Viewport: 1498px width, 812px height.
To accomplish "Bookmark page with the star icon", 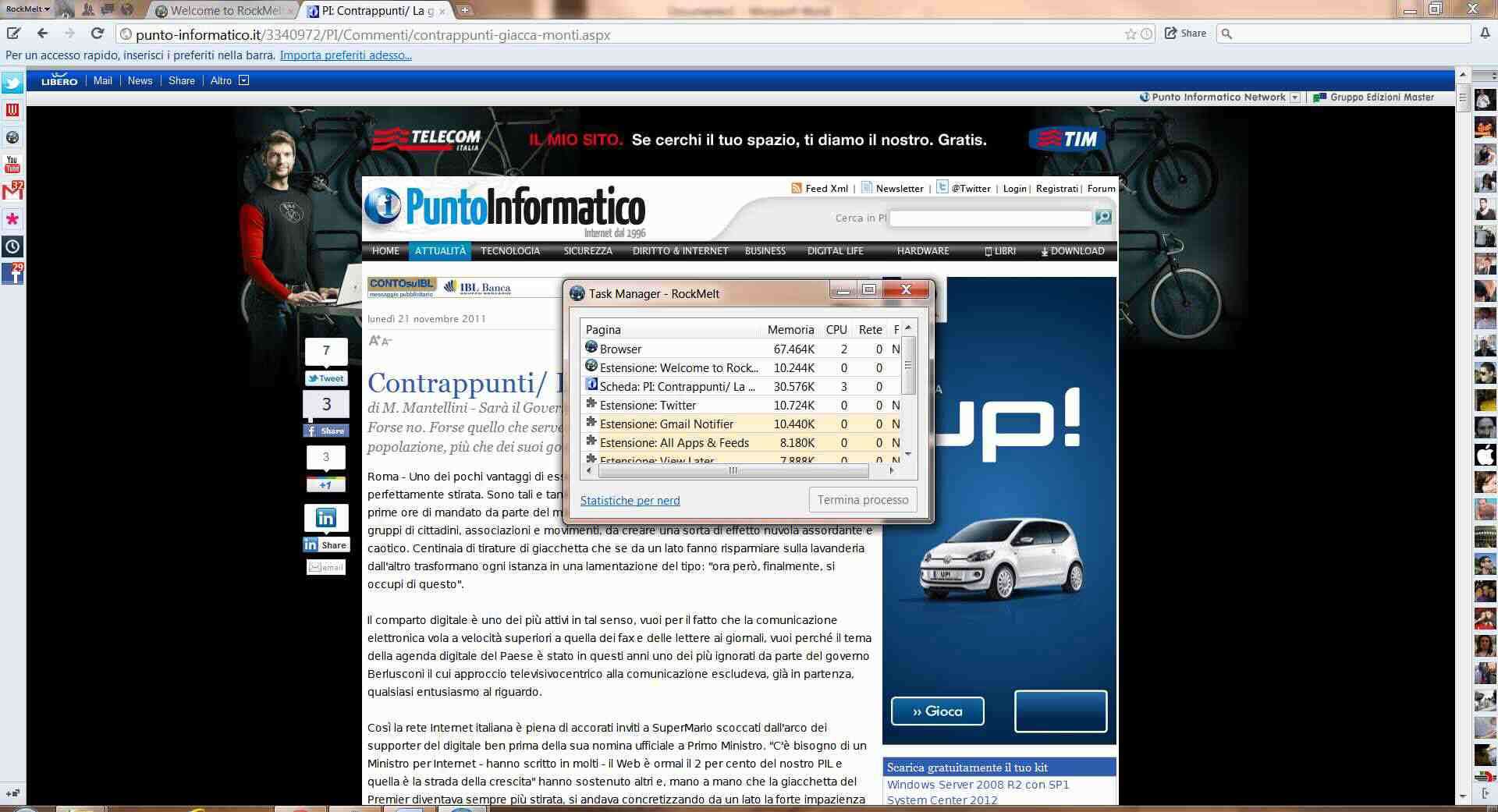I will click(x=1131, y=34).
